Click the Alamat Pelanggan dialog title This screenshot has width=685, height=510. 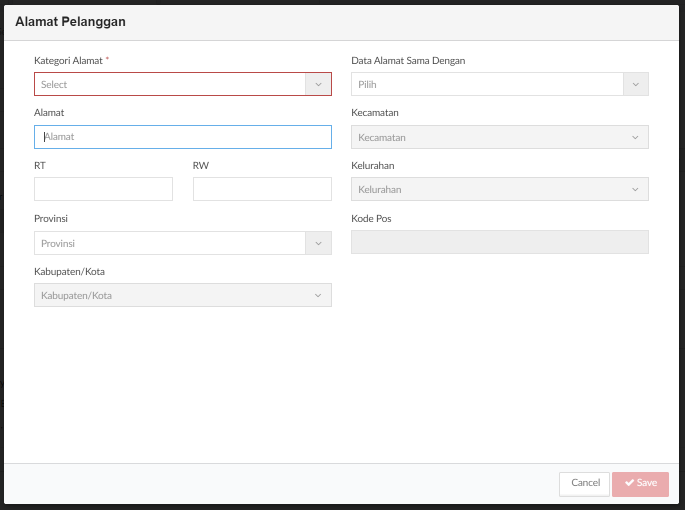[x=70, y=22]
